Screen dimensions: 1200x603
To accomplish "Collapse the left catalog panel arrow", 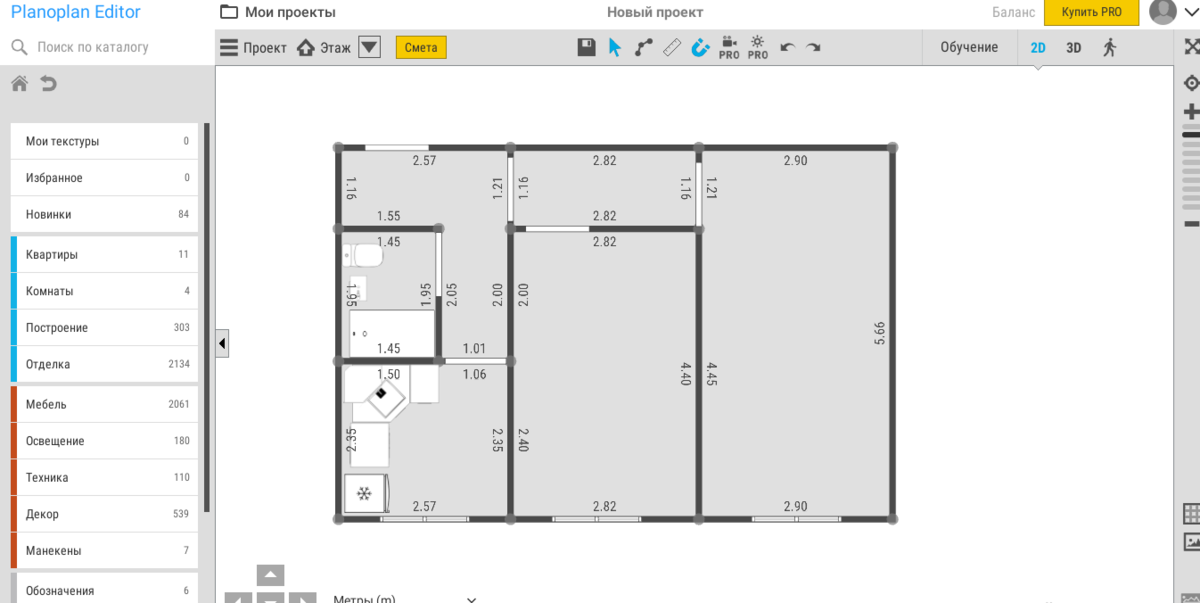I will (222, 343).
